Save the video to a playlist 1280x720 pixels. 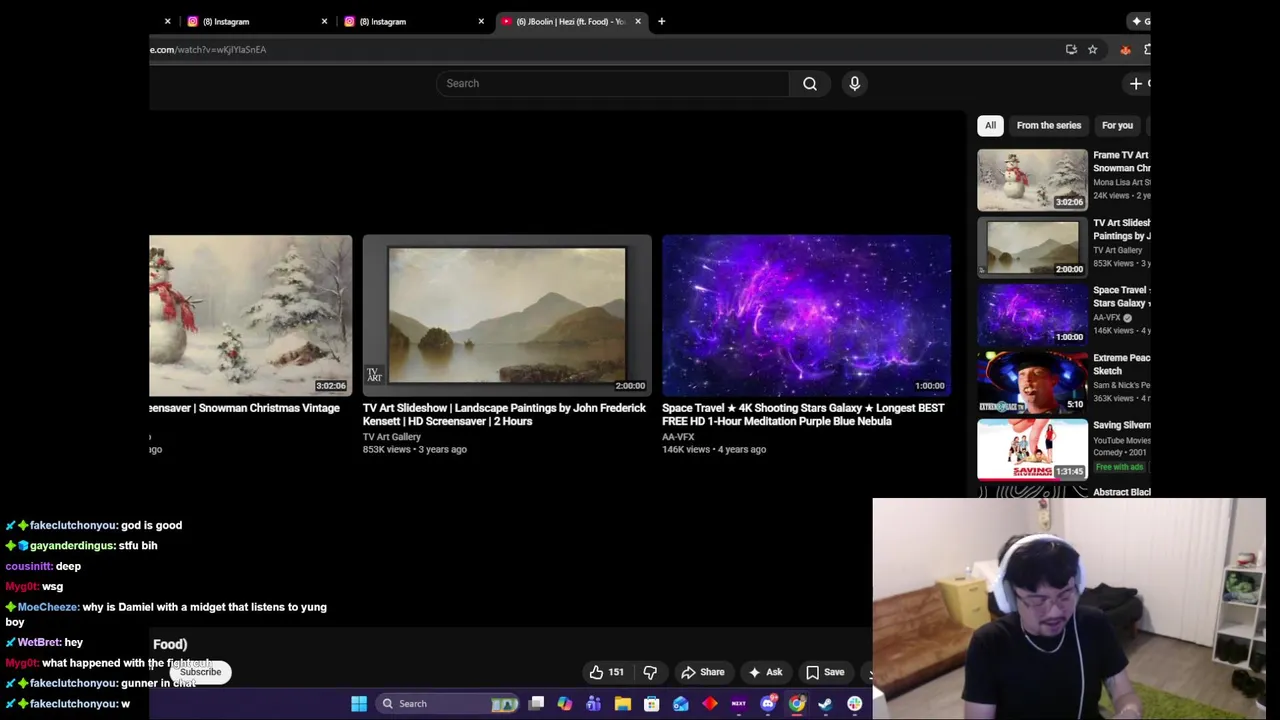tap(825, 673)
